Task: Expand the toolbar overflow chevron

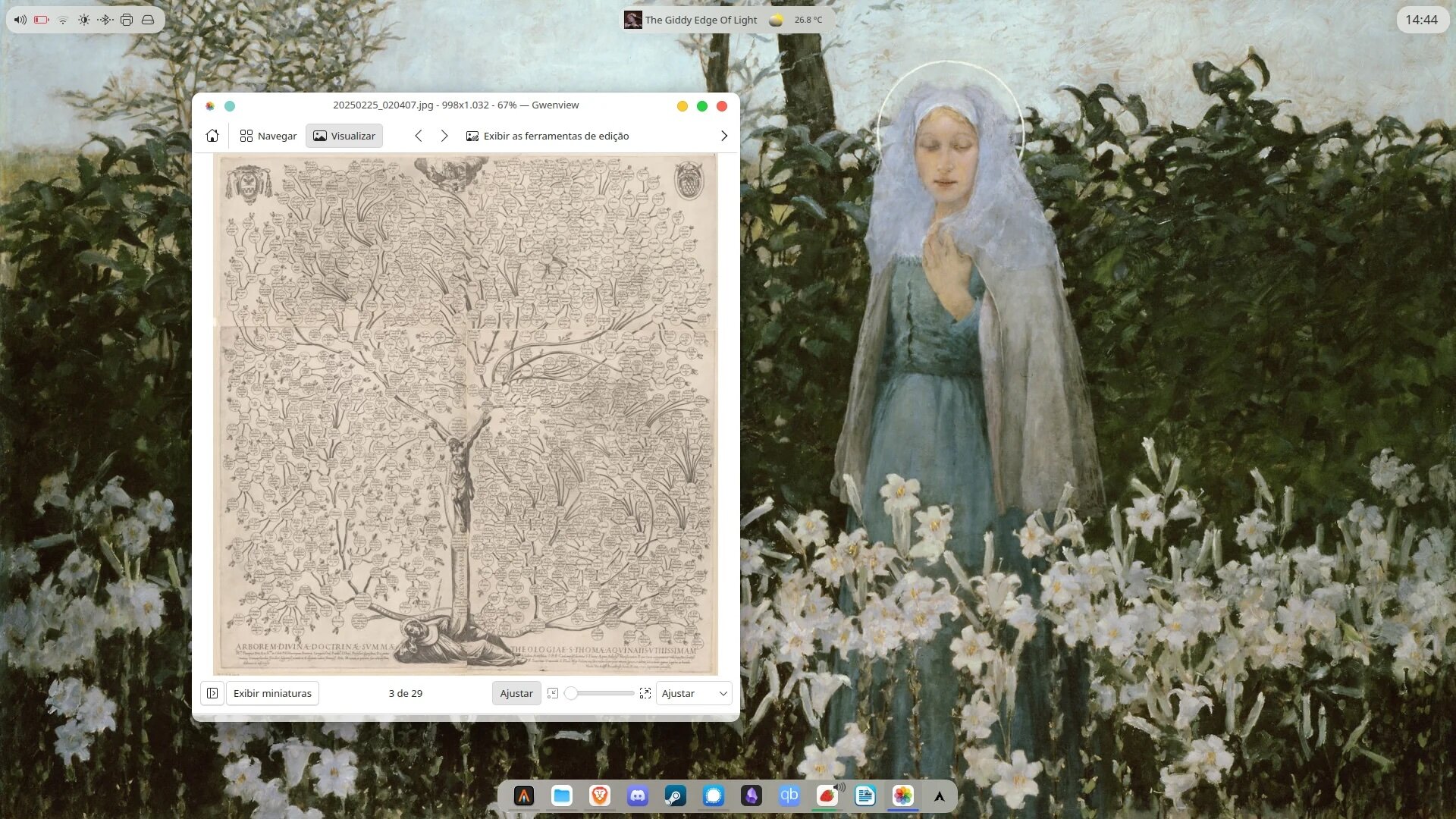Action: click(x=724, y=136)
